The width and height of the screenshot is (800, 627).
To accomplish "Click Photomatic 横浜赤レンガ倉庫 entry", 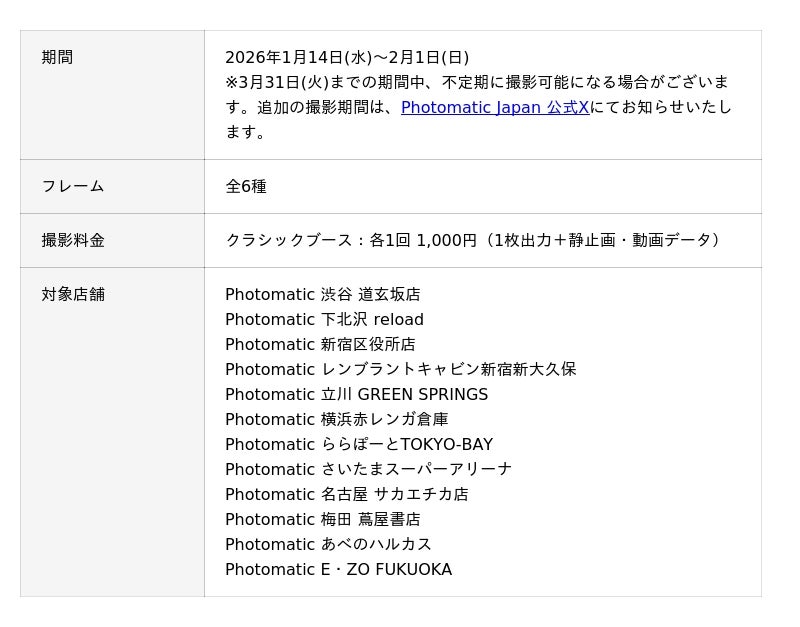I will click(x=336, y=419).
